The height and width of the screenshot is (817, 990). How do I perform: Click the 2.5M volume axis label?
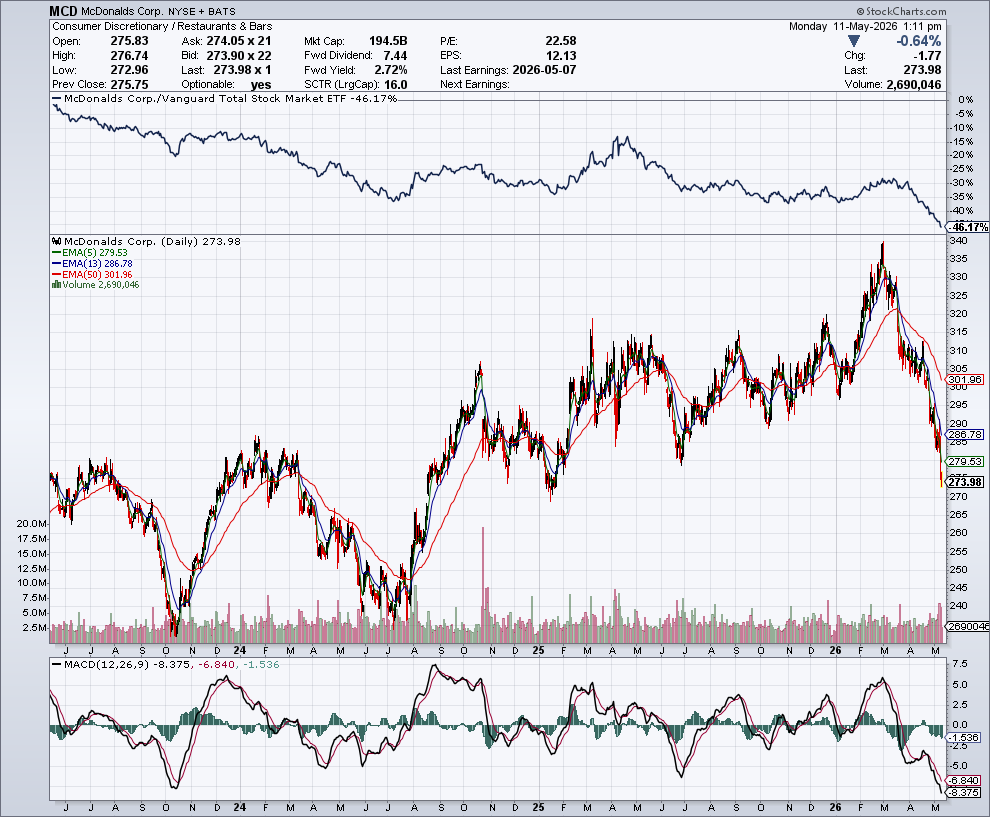point(34,628)
